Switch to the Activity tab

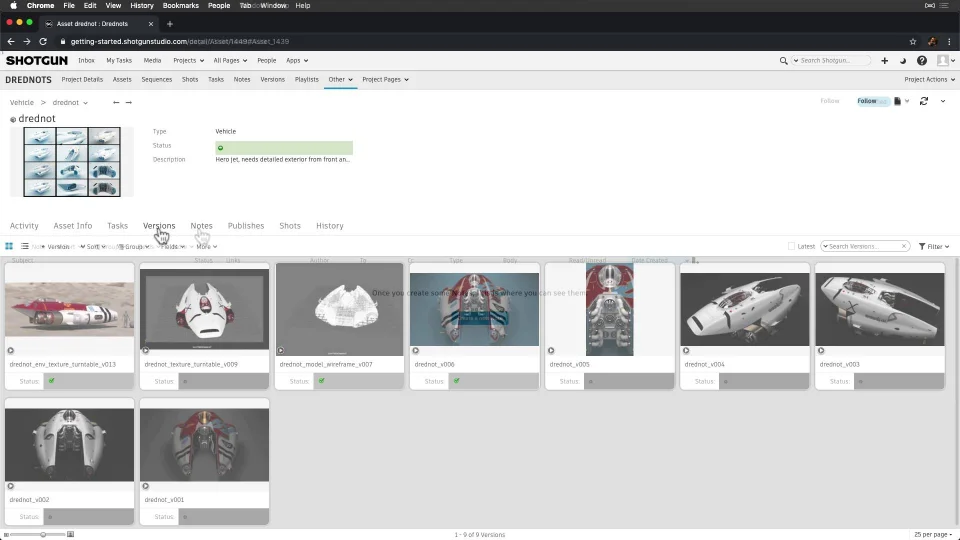24,226
